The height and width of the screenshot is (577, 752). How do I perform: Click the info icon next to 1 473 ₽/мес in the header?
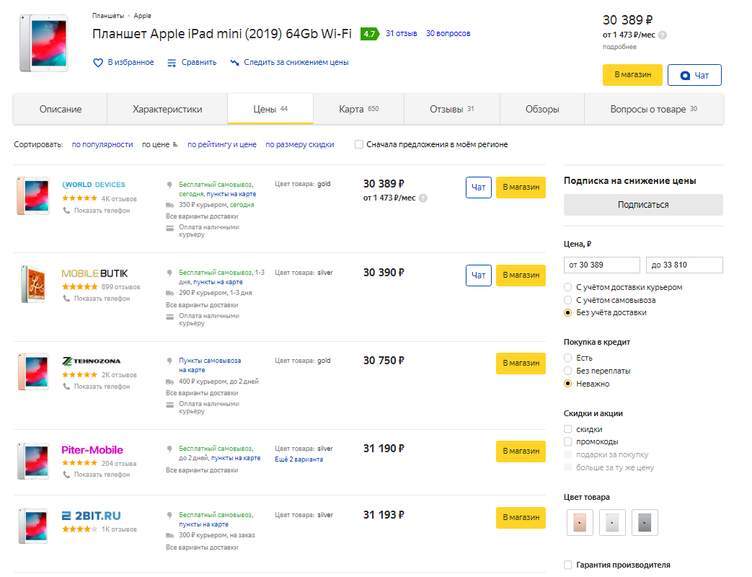click(x=662, y=34)
